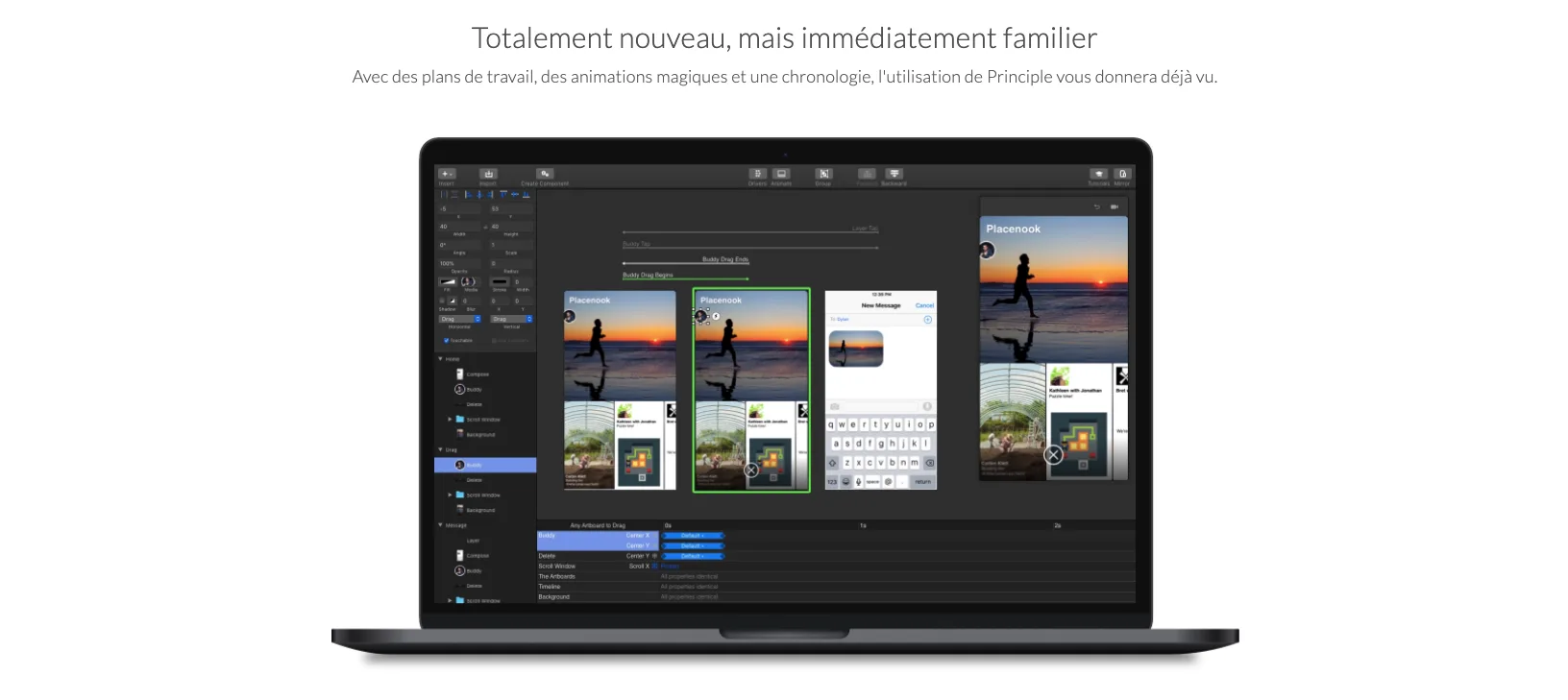Click the Backward arrange icon

coord(894,174)
